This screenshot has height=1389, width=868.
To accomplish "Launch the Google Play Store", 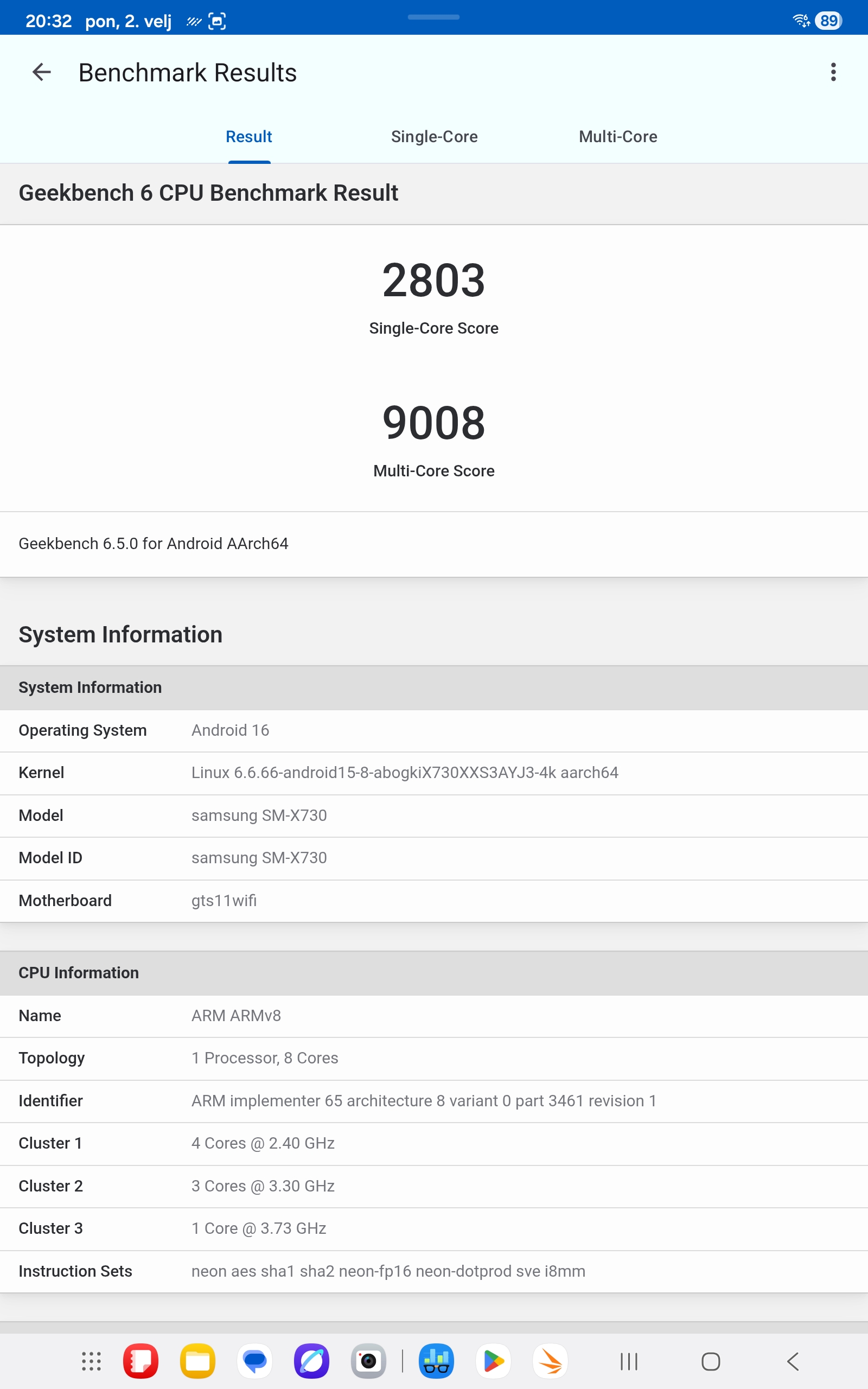I will click(x=493, y=1361).
